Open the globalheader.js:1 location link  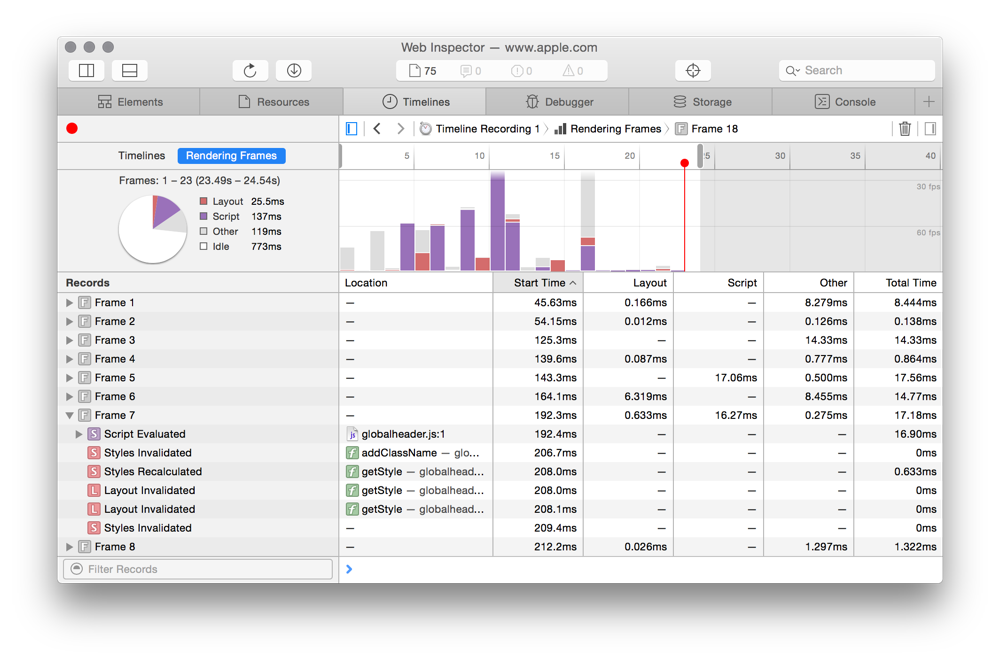click(402, 434)
